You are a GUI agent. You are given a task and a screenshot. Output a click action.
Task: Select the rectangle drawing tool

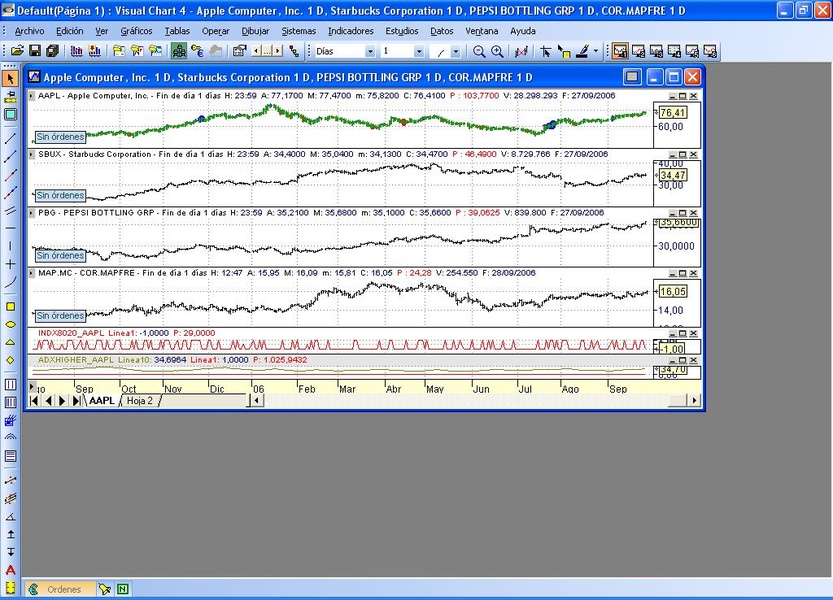pos(10,307)
